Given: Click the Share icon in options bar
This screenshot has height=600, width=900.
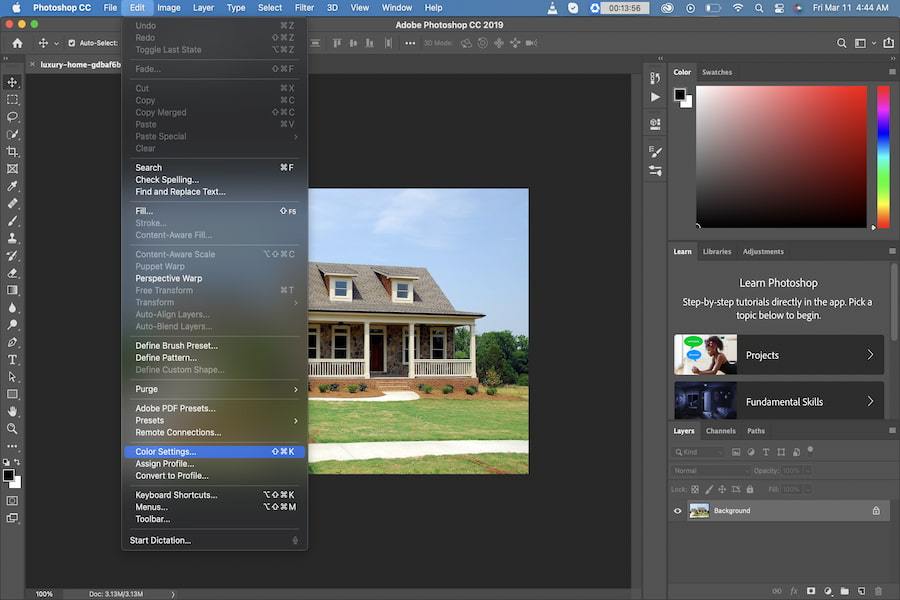Looking at the screenshot, I should [889, 43].
